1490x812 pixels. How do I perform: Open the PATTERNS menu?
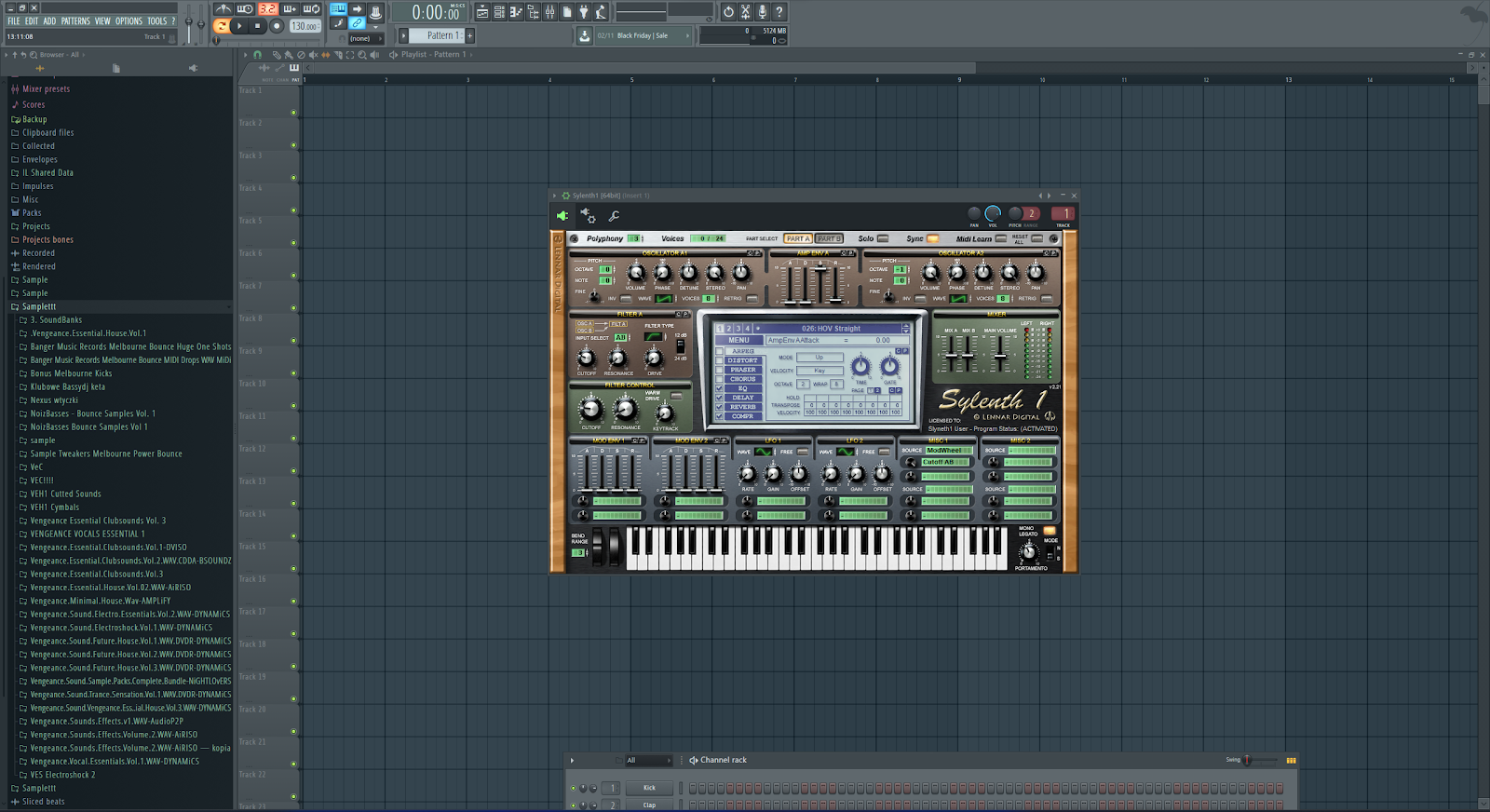[75, 20]
